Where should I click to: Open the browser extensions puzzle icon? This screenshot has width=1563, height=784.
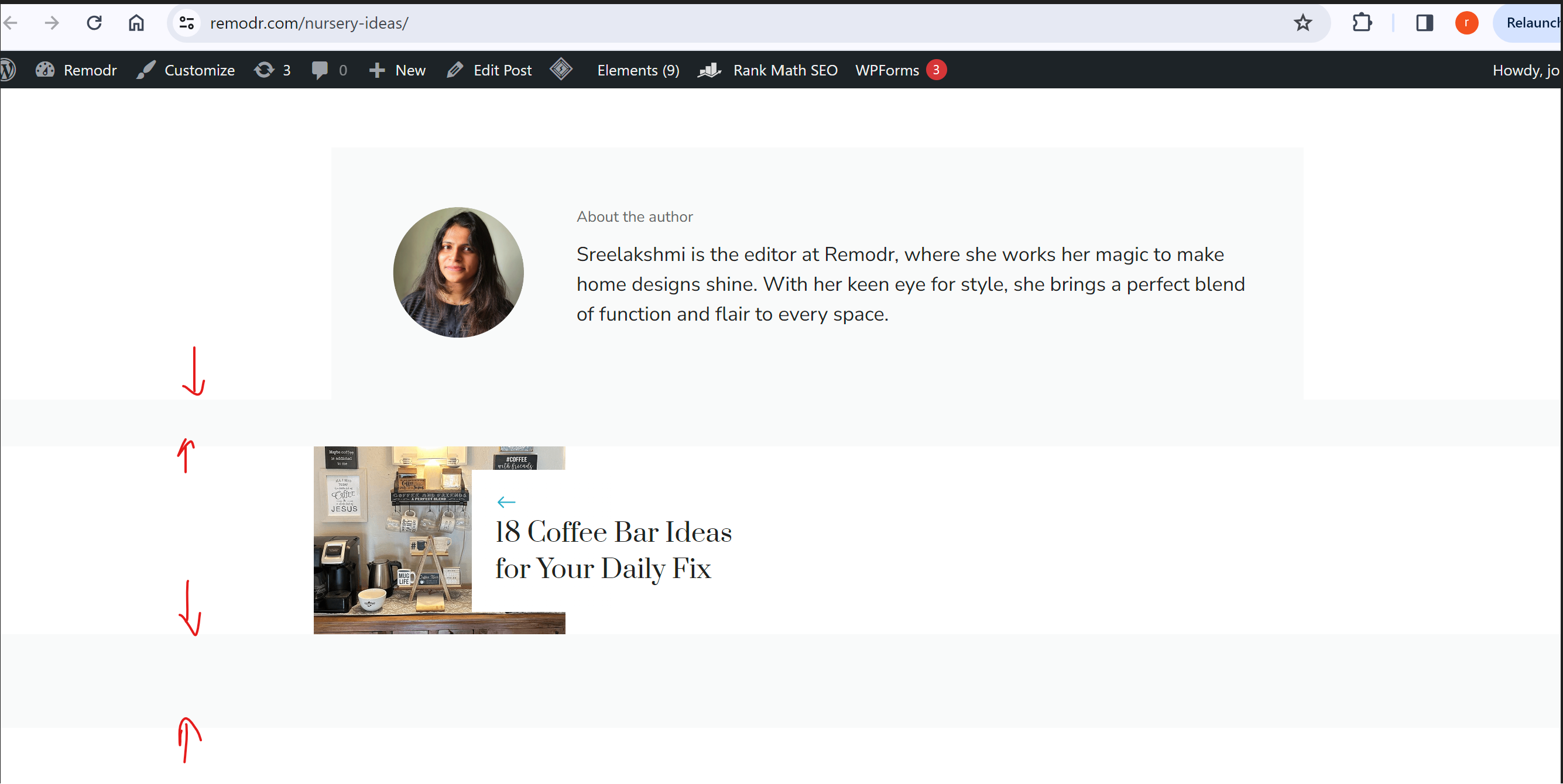pyautogui.click(x=1362, y=23)
